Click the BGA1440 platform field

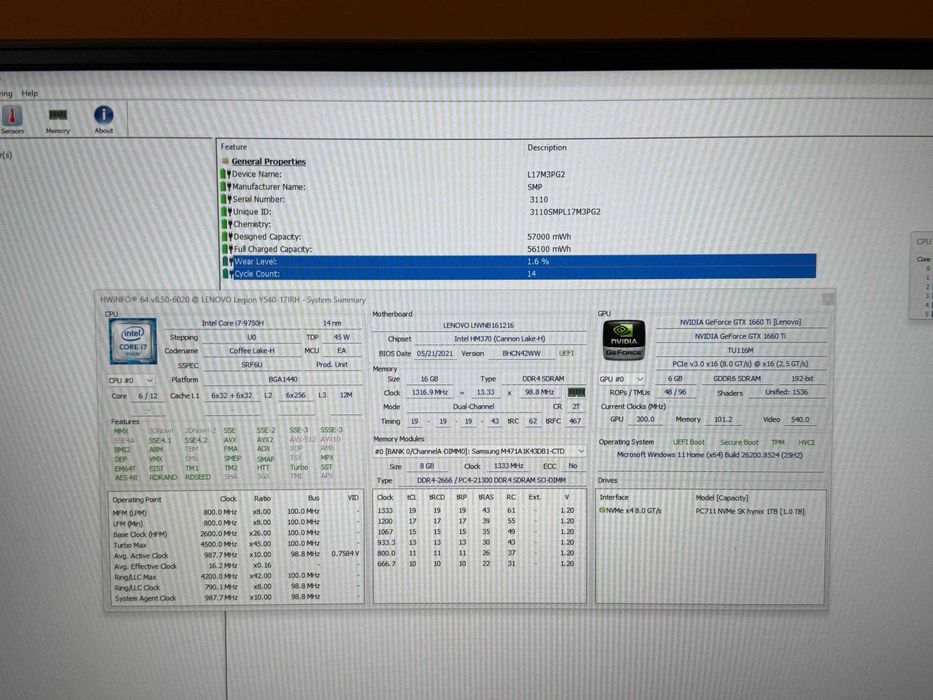point(283,379)
